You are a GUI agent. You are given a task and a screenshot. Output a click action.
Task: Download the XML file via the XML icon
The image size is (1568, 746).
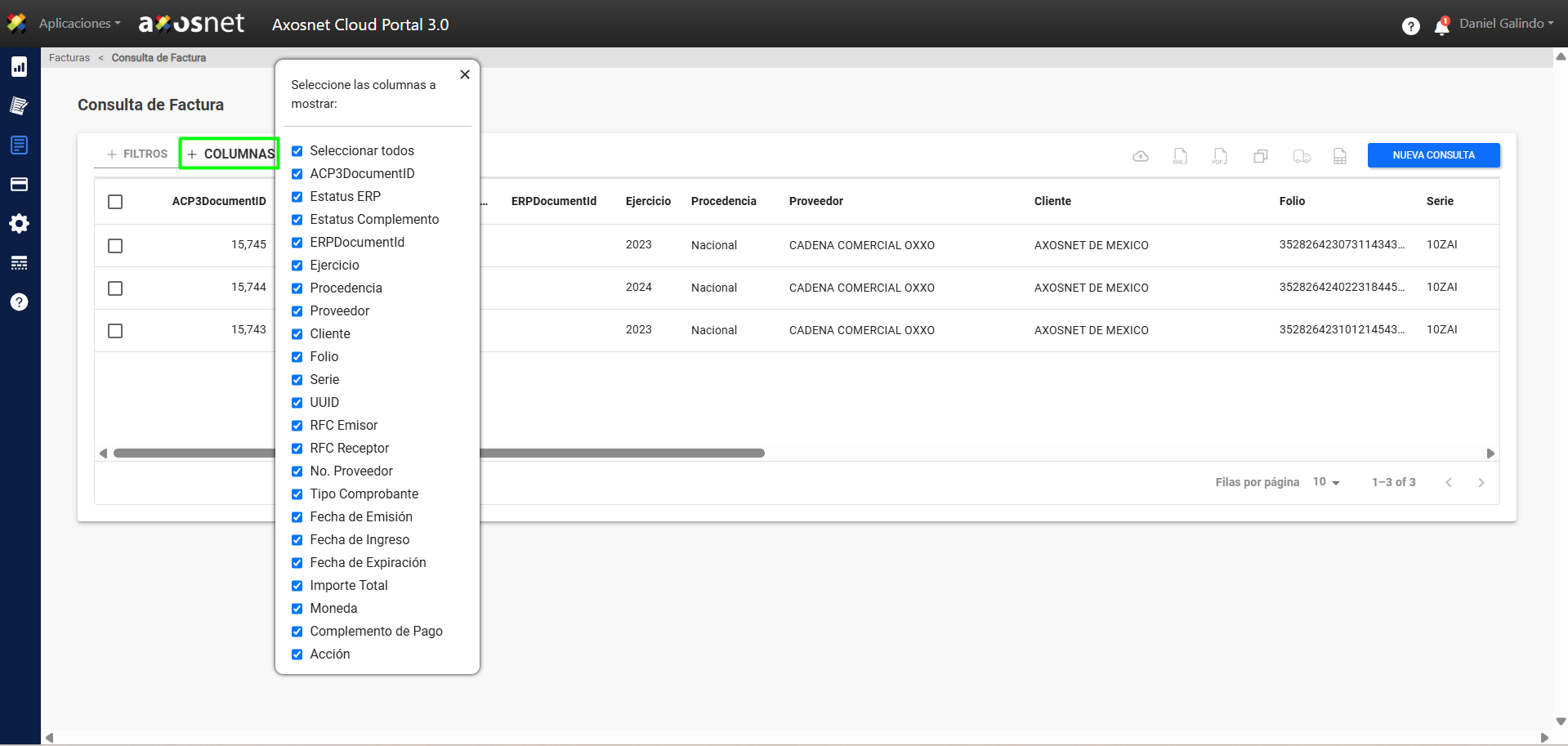click(x=1180, y=156)
